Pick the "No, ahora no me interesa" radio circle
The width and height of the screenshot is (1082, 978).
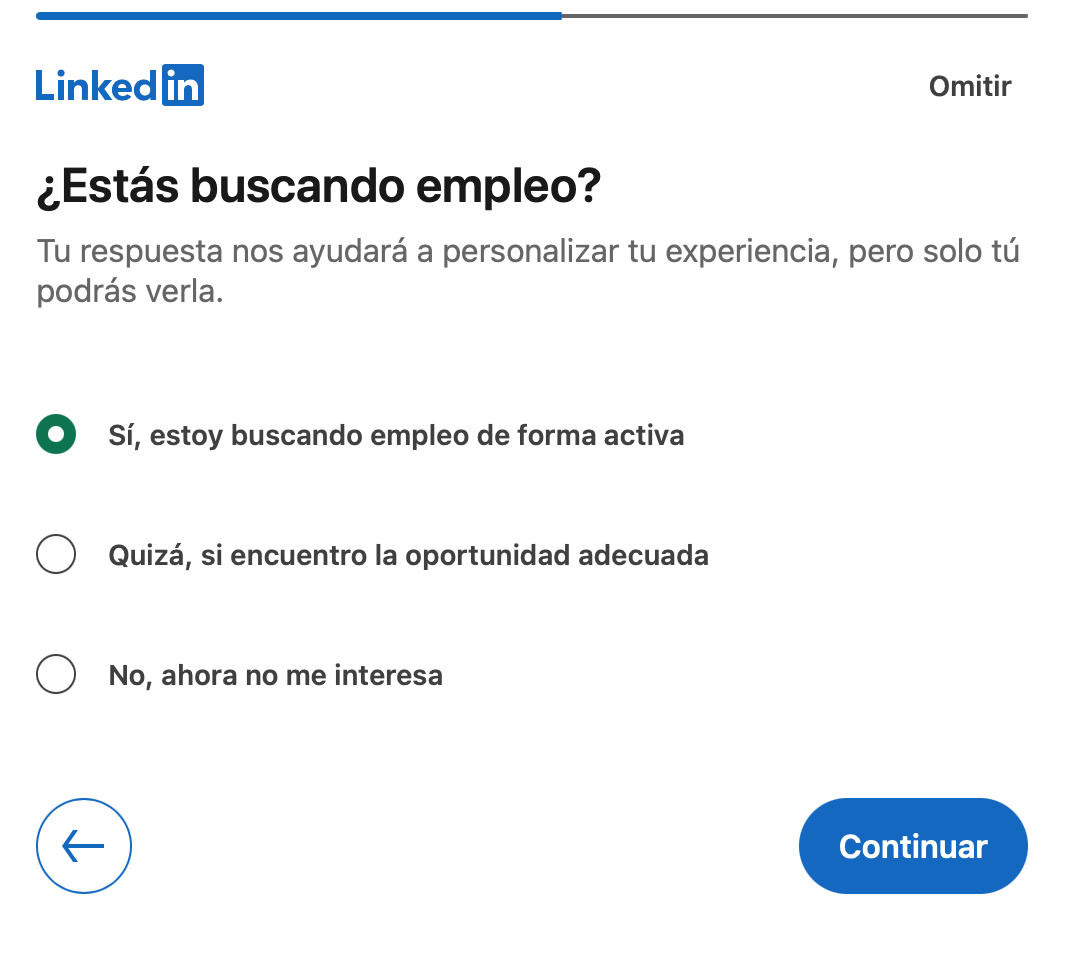(x=56, y=674)
